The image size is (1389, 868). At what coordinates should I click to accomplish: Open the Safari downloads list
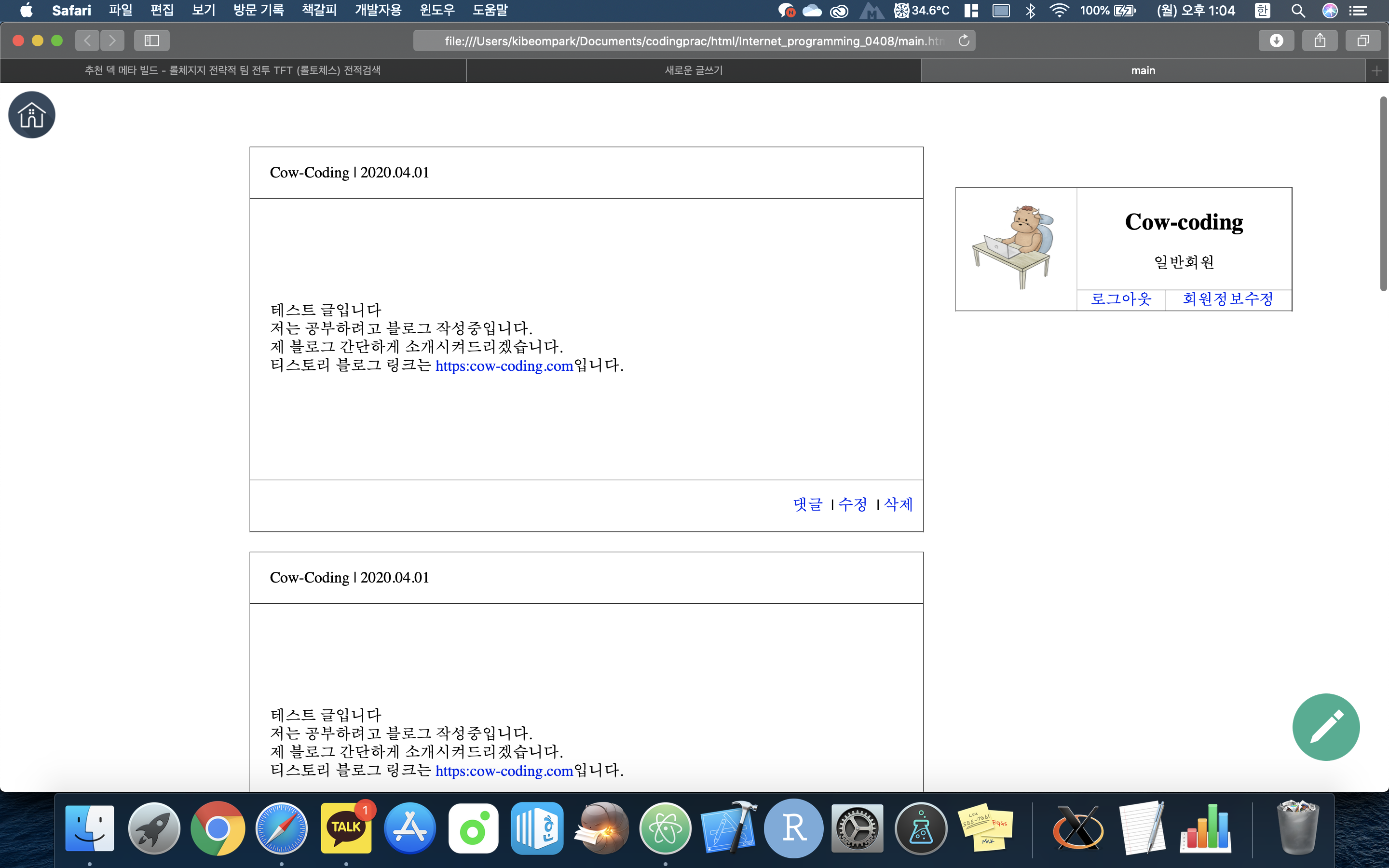coord(1276,40)
